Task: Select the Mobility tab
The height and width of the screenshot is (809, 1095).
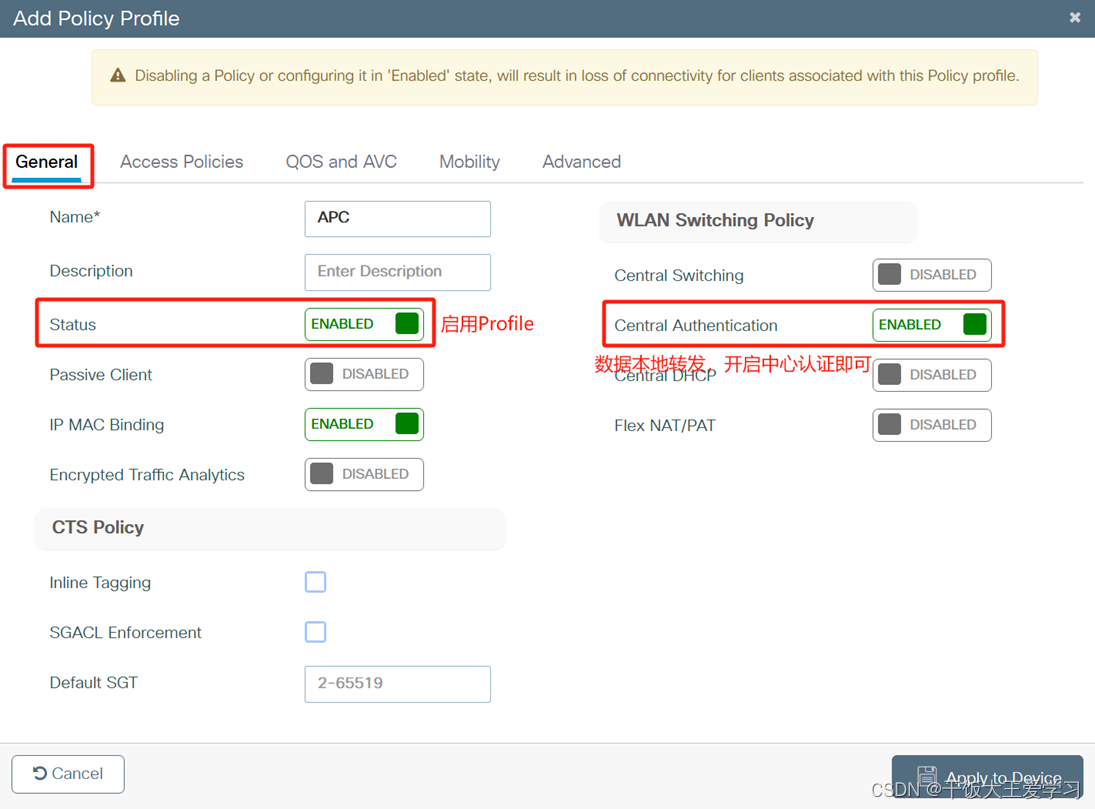Action: tap(469, 161)
